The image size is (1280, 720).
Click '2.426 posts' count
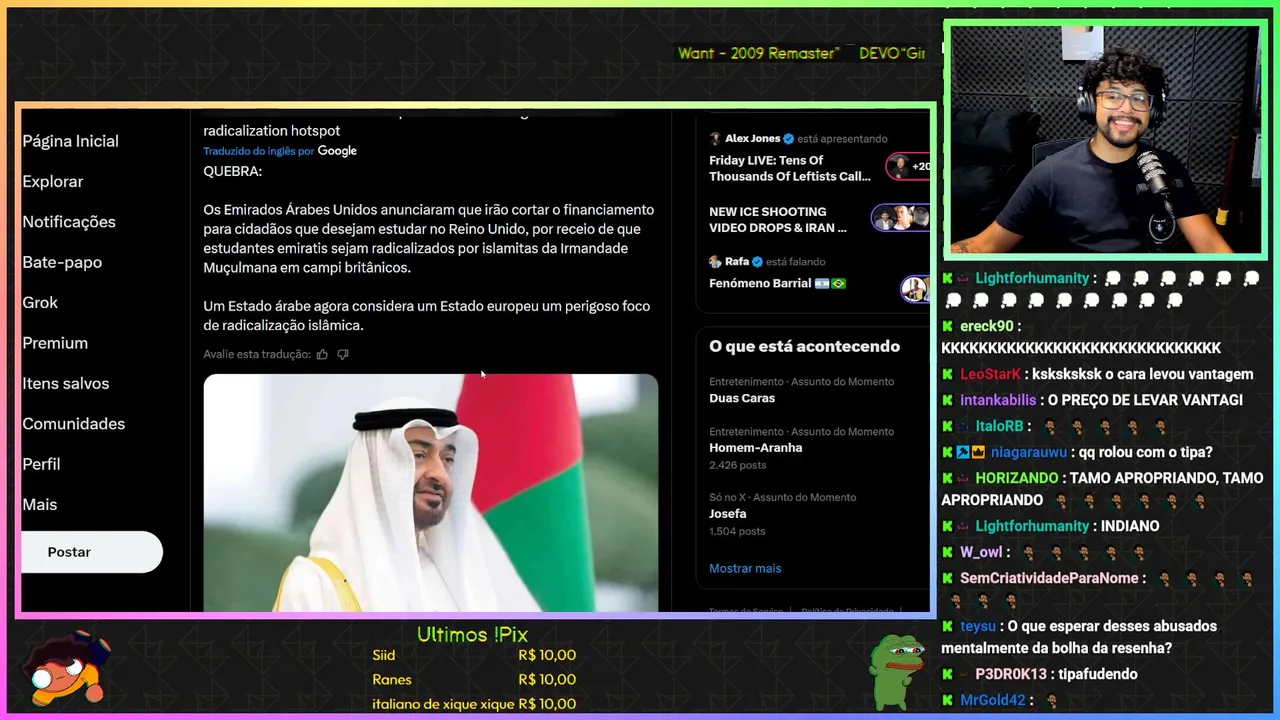point(738,465)
